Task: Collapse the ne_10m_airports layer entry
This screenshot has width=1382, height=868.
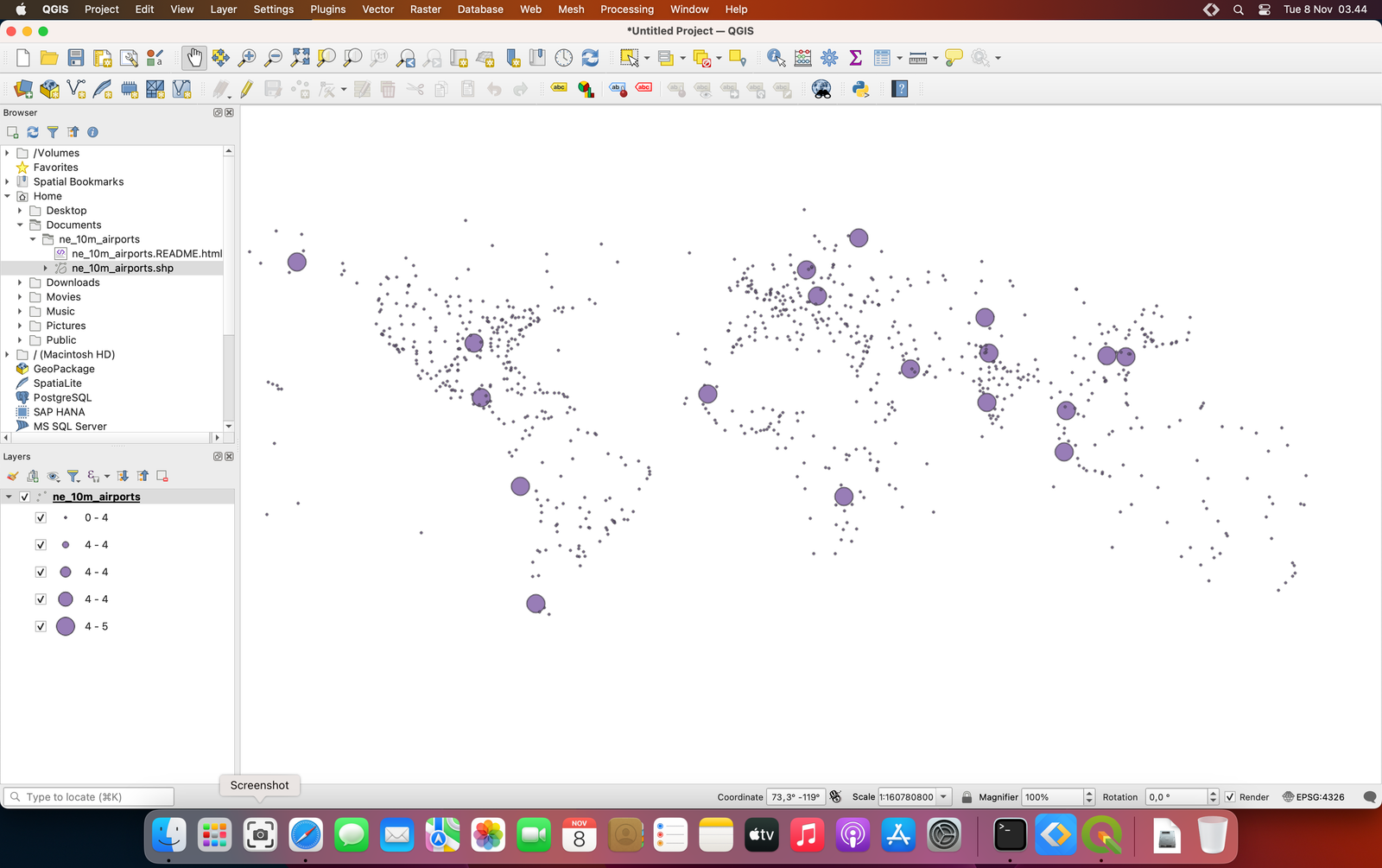Action: coord(9,497)
